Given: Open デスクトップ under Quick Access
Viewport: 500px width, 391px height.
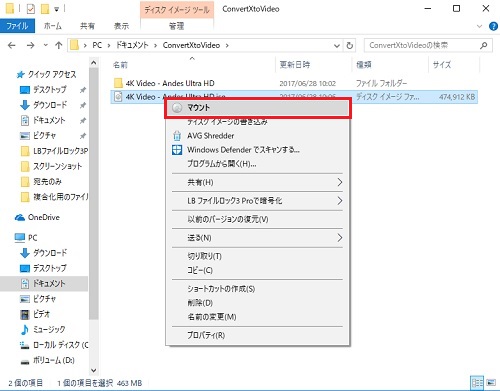Looking at the screenshot, I should click(x=49, y=90).
